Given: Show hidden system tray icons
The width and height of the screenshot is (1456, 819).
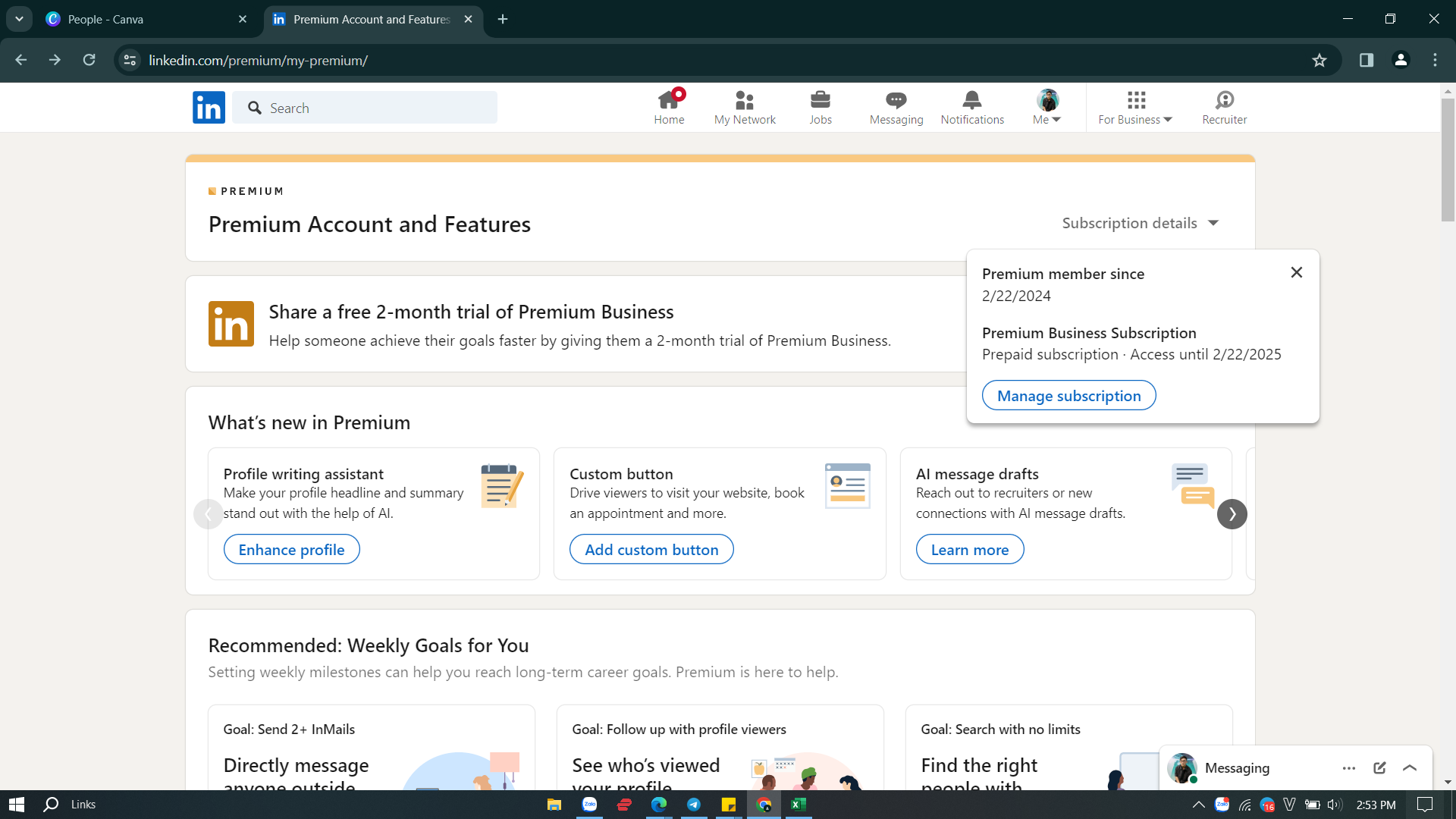Looking at the screenshot, I should click(1199, 805).
